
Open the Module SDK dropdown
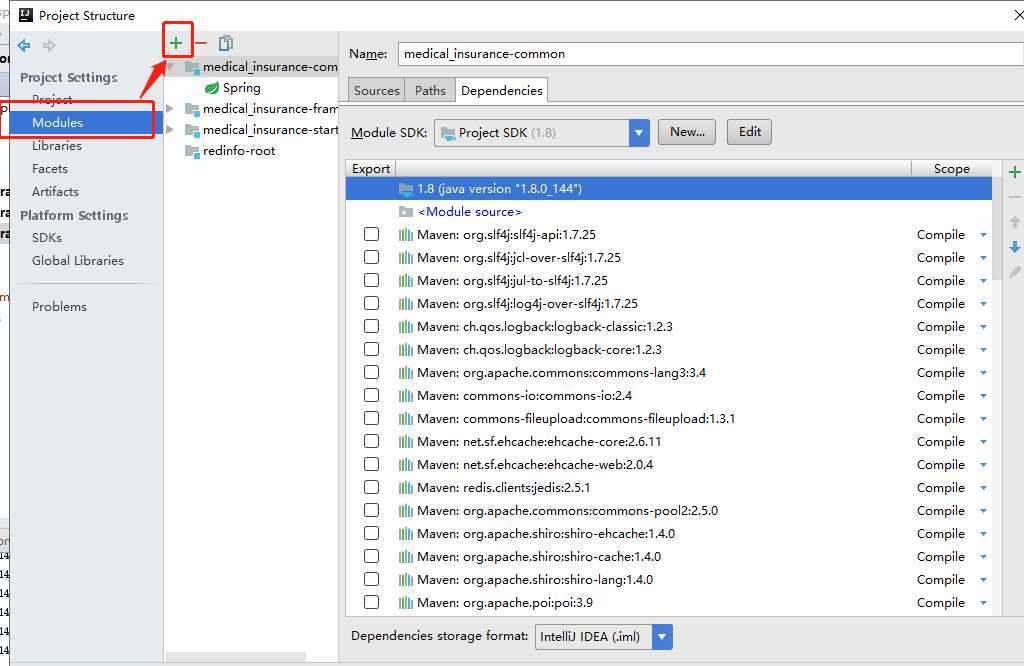click(x=639, y=133)
